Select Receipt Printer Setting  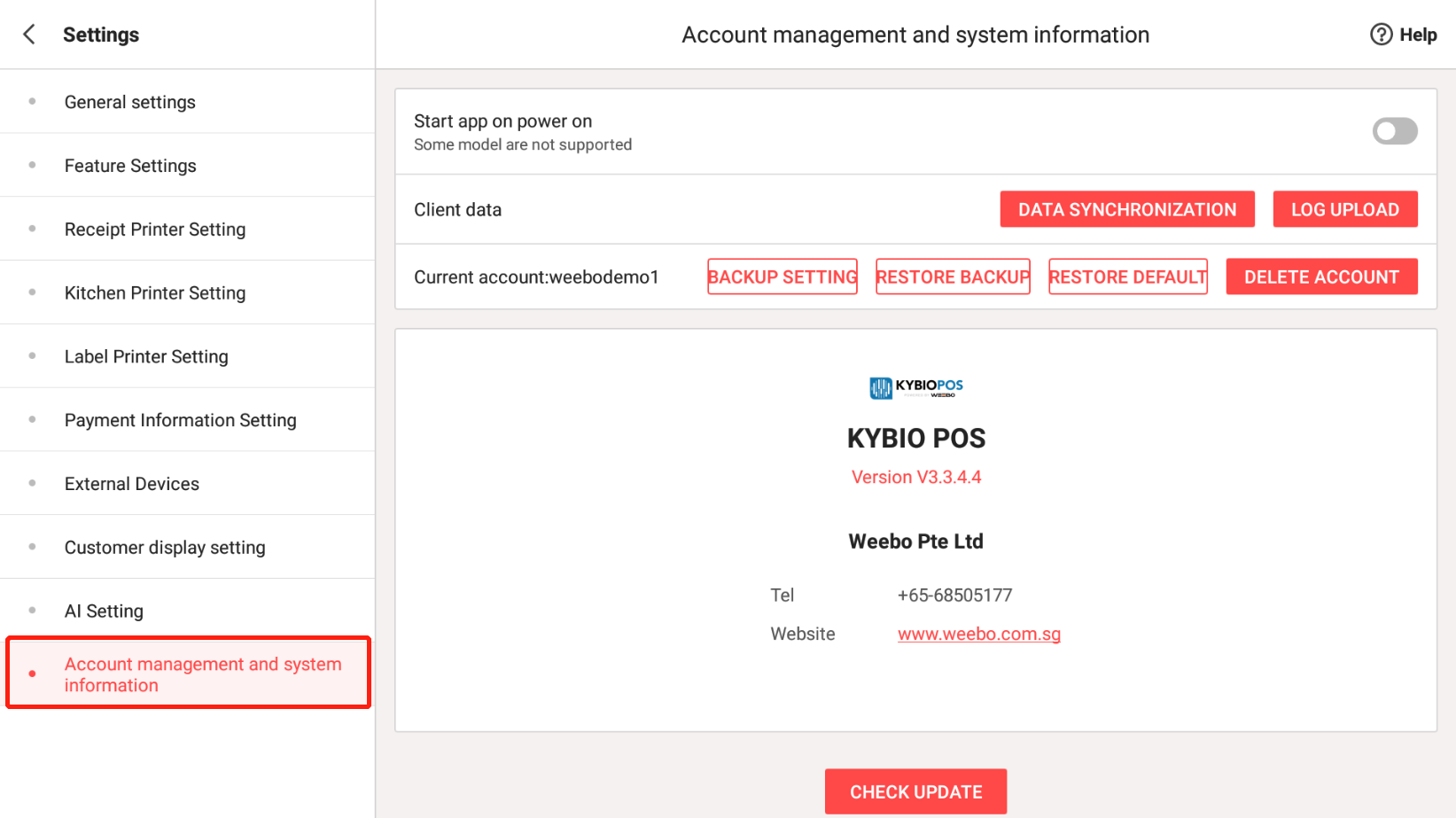[188, 230]
